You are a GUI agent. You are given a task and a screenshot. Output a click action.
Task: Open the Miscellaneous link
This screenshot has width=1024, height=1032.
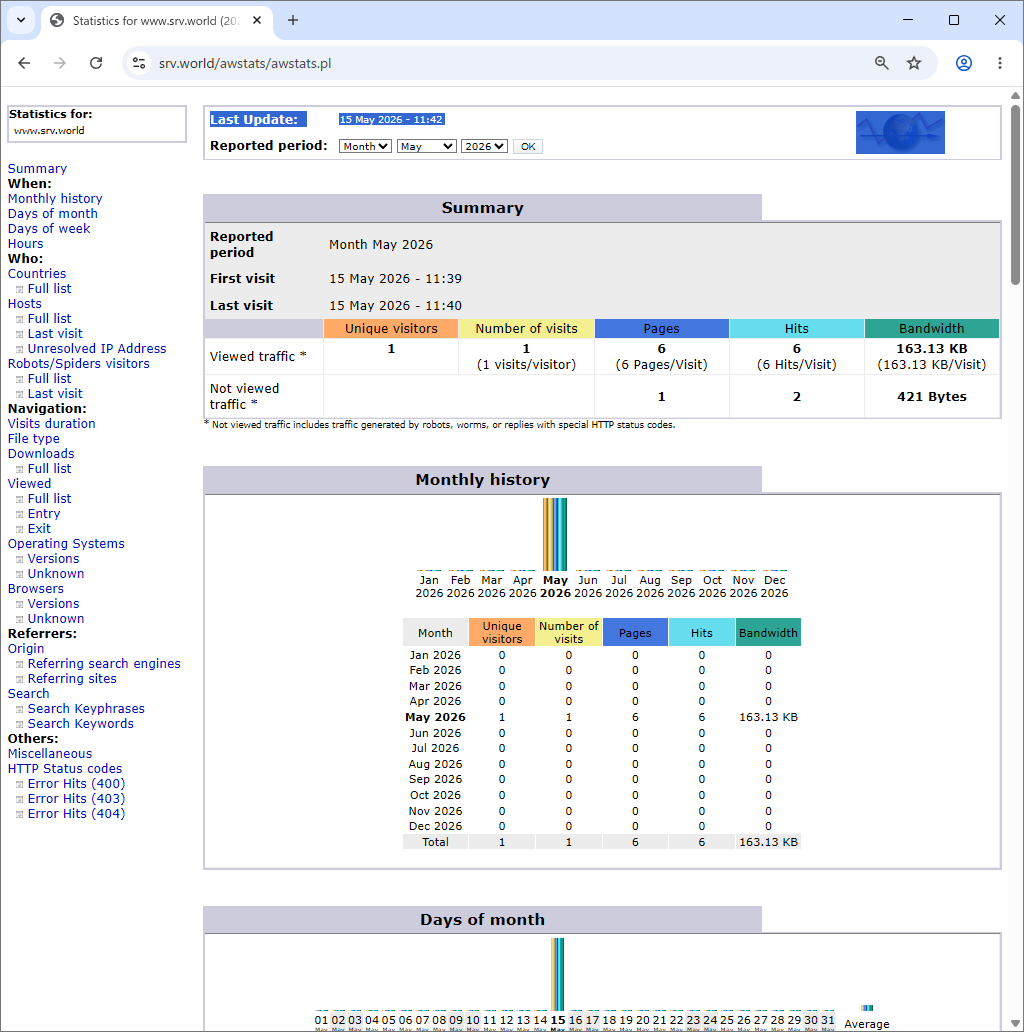click(x=50, y=754)
